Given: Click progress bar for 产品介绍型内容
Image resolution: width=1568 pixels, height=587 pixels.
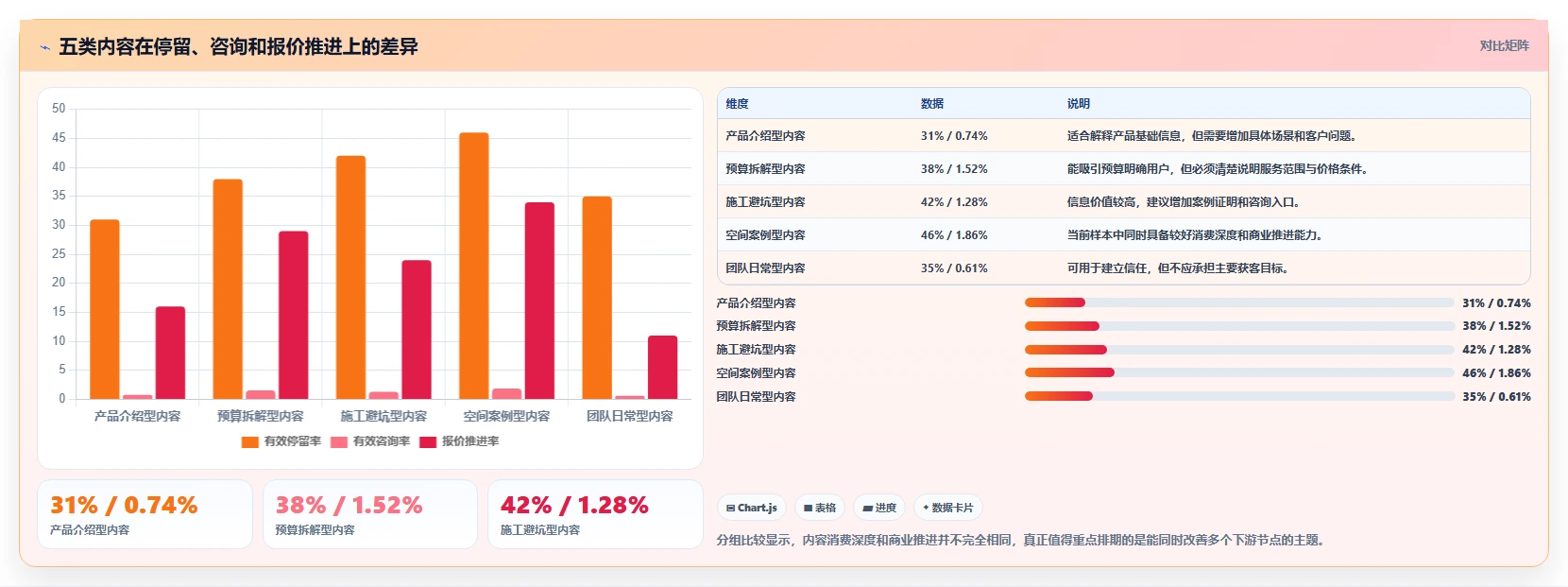Looking at the screenshot, I should (x=1239, y=302).
